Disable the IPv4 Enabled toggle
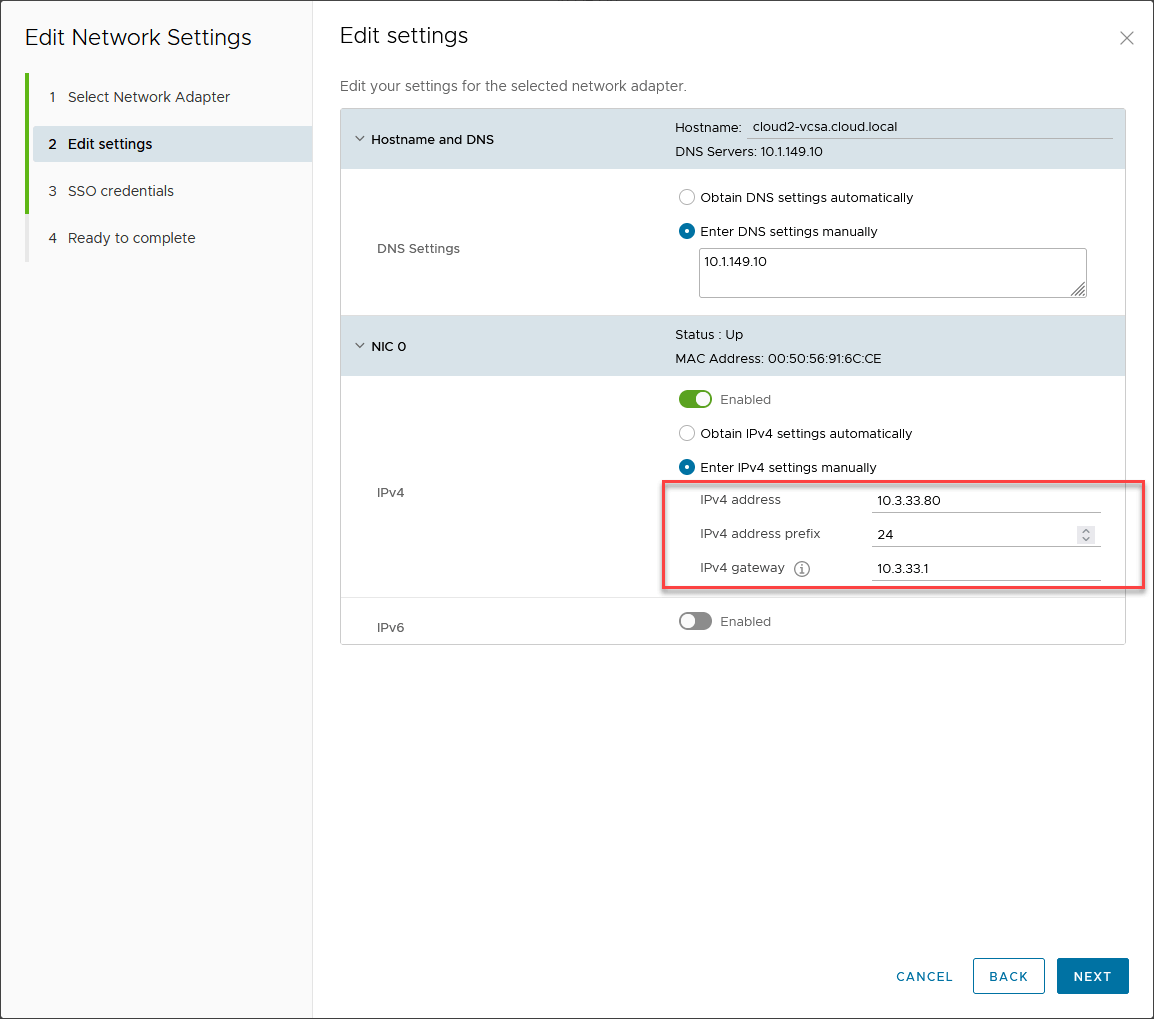 pos(695,400)
